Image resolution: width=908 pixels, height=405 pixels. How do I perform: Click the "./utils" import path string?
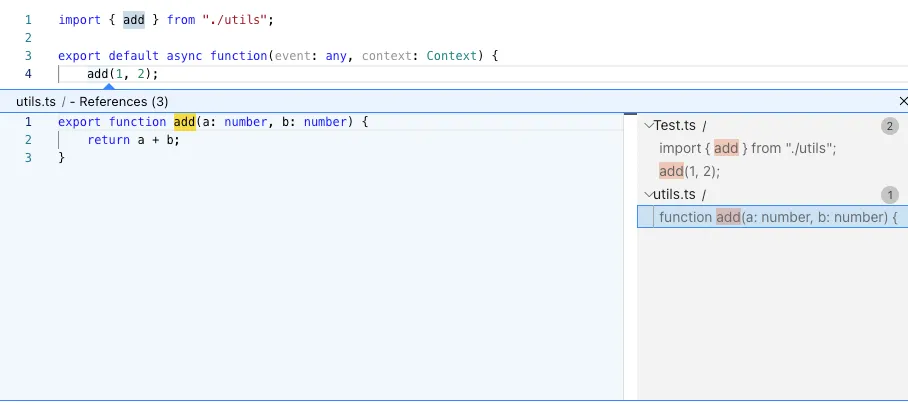[x=235, y=20]
